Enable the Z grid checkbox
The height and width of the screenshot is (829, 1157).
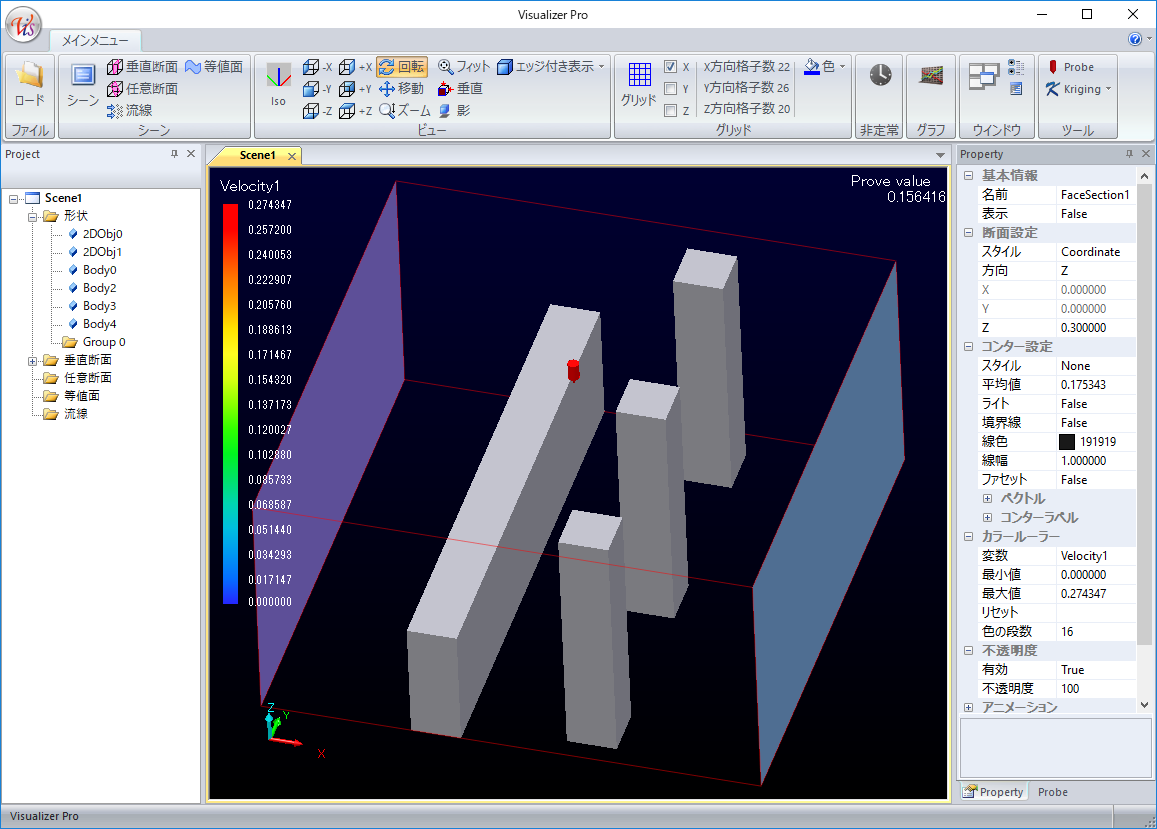click(671, 111)
